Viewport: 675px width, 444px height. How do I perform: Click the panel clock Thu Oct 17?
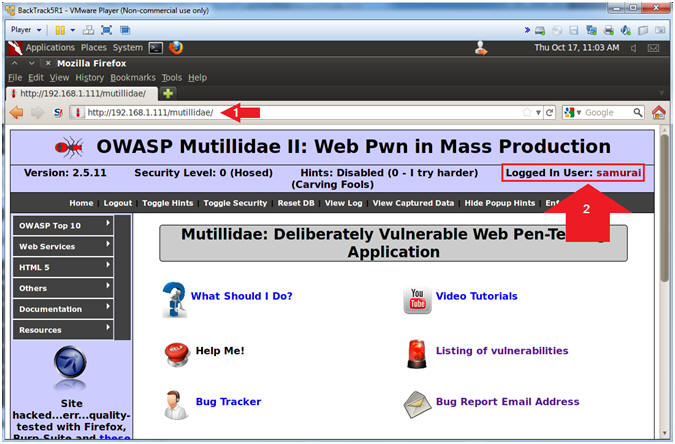tap(577, 48)
